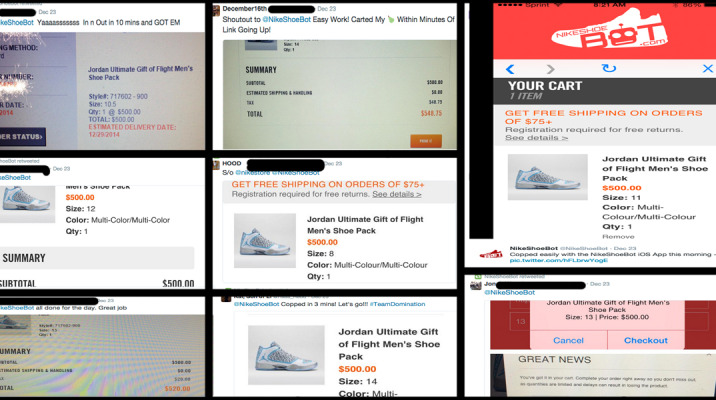
Task: Tap the blue Checkout button
Action: (x=645, y=340)
